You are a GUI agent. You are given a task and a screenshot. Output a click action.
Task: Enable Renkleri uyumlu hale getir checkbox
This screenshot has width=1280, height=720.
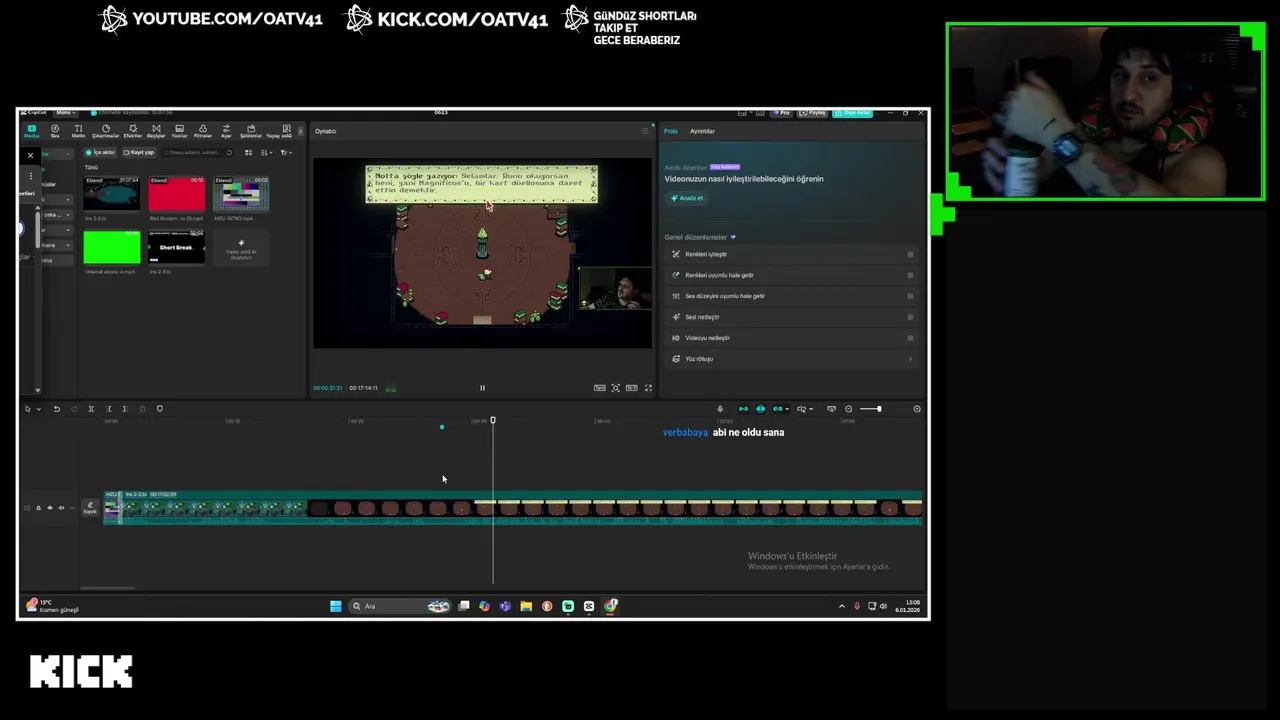(910, 275)
